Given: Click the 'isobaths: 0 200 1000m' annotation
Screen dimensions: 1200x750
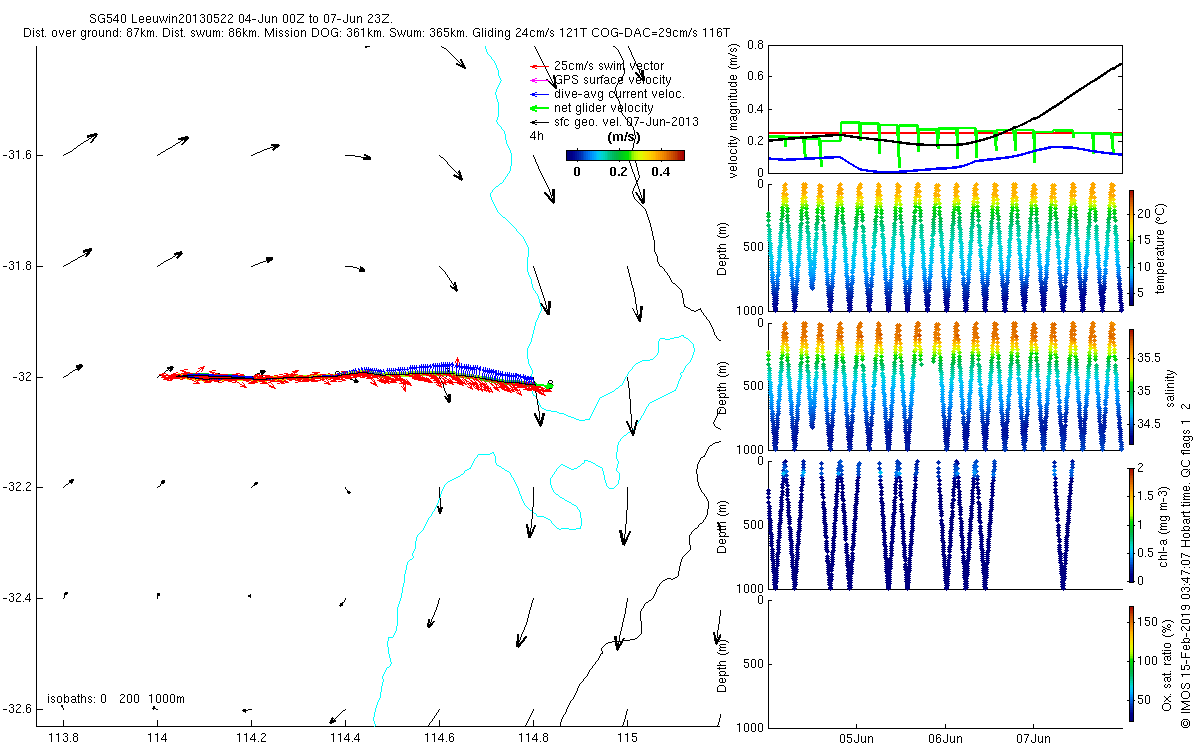Looking at the screenshot, I should tap(116, 699).
